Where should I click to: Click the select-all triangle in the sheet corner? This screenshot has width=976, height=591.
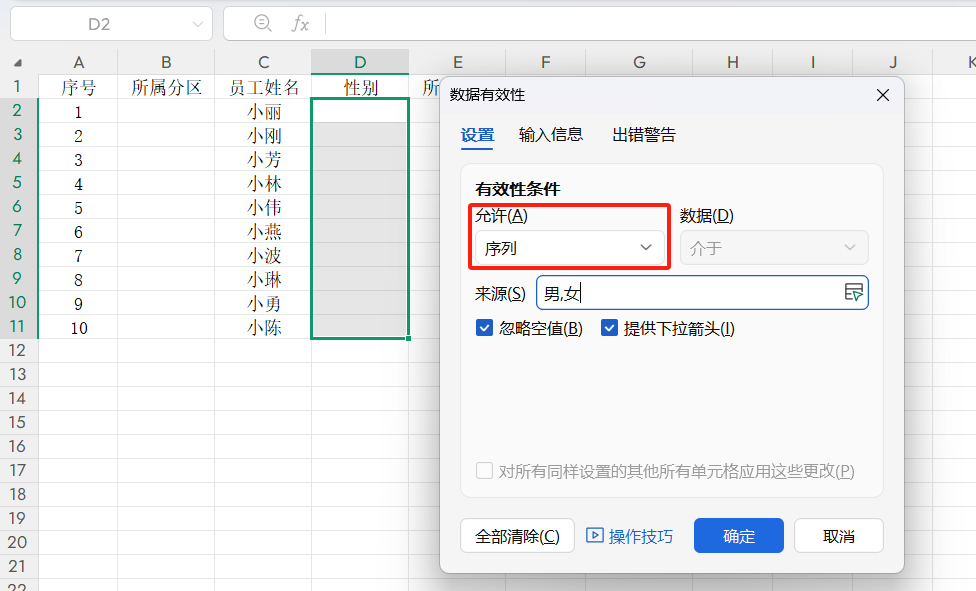17,62
